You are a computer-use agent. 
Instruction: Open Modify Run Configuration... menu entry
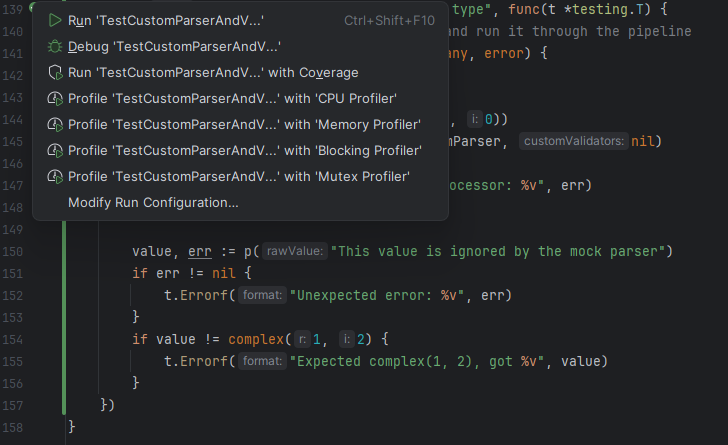[x=153, y=202]
